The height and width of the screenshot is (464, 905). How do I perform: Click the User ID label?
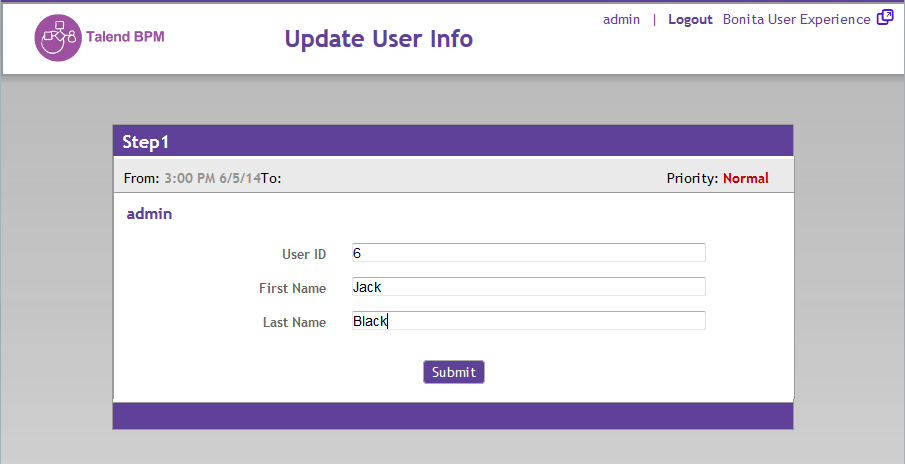pos(304,255)
